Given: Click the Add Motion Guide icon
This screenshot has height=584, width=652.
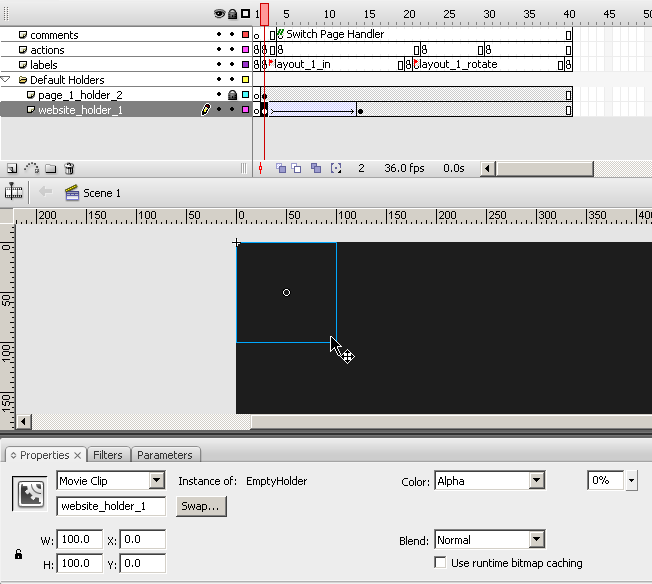Looking at the screenshot, I should [x=31, y=169].
